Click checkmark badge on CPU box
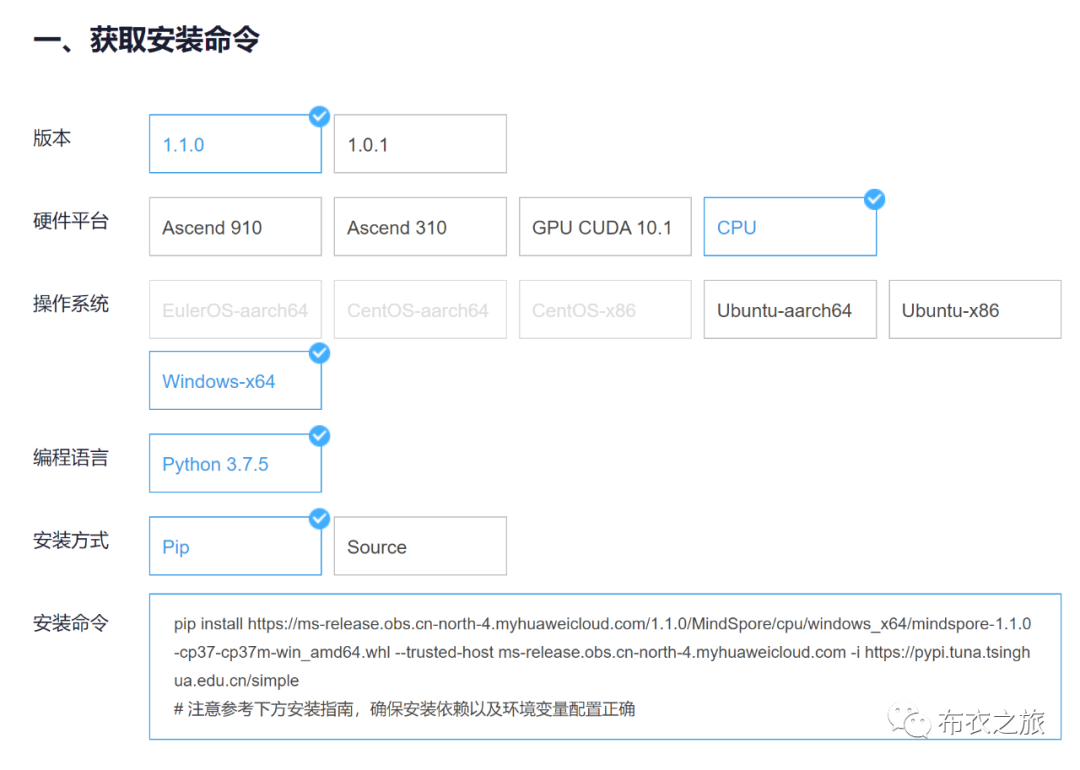 point(874,199)
